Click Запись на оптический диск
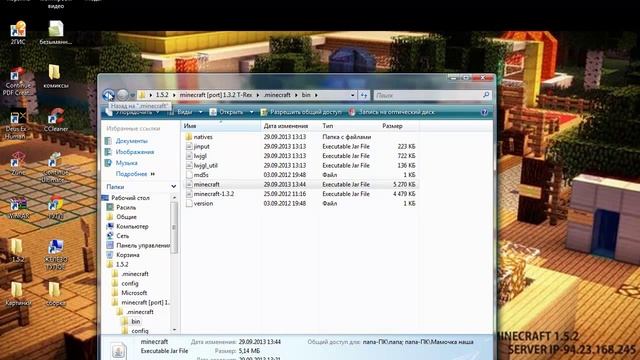Screen dimensions: 640x360 (392, 112)
